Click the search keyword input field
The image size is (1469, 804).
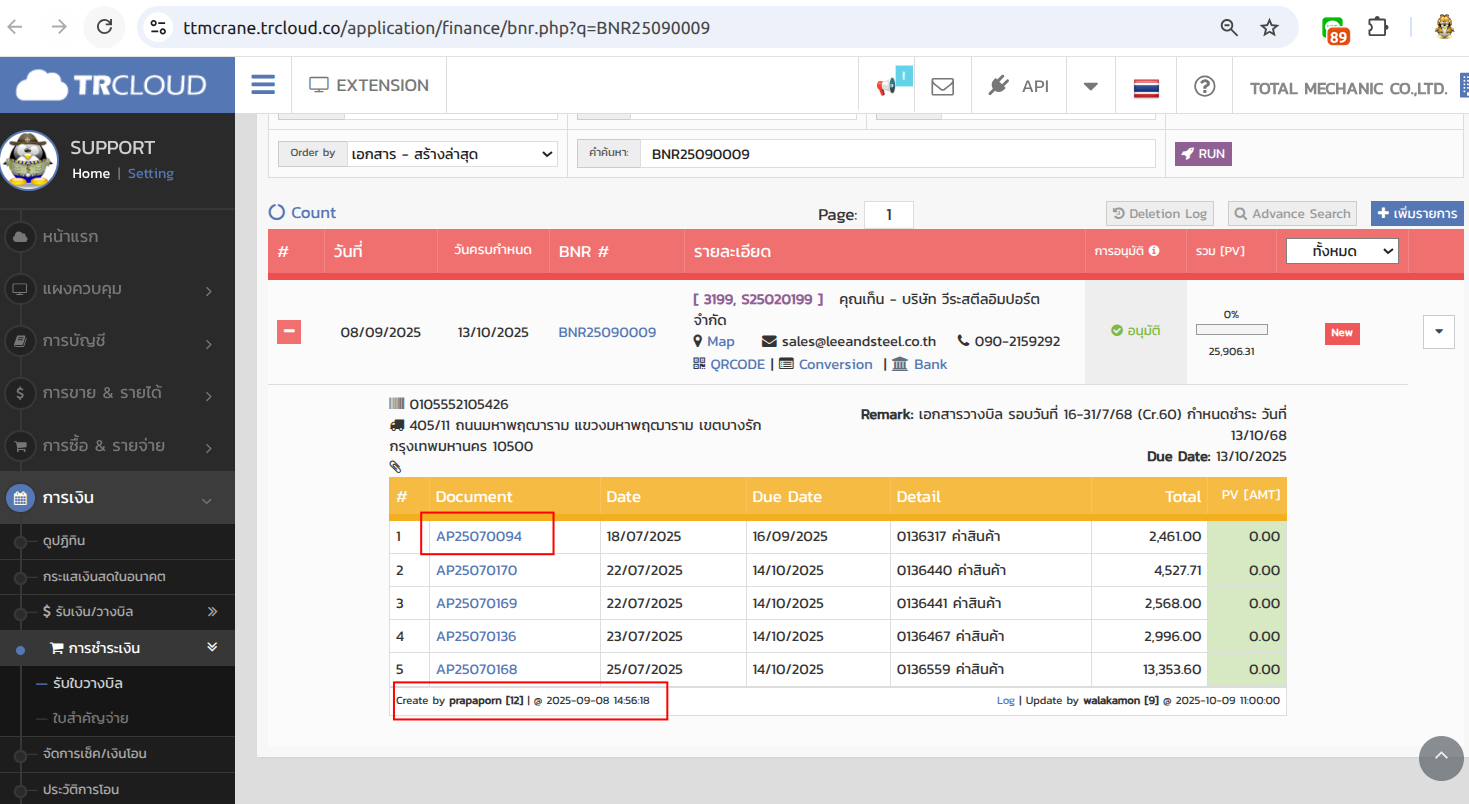[x=897, y=154]
